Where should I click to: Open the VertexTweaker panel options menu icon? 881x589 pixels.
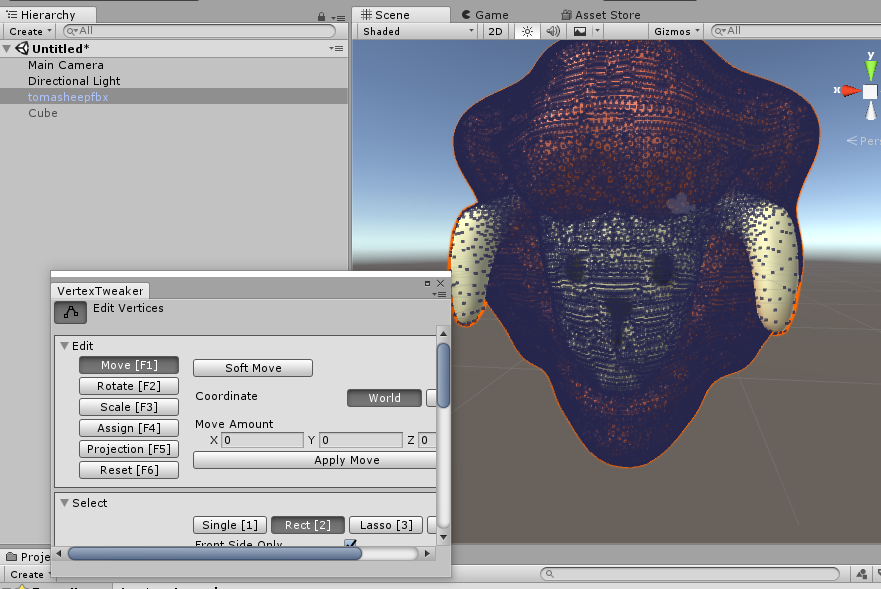pyautogui.click(x=439, y=294)
